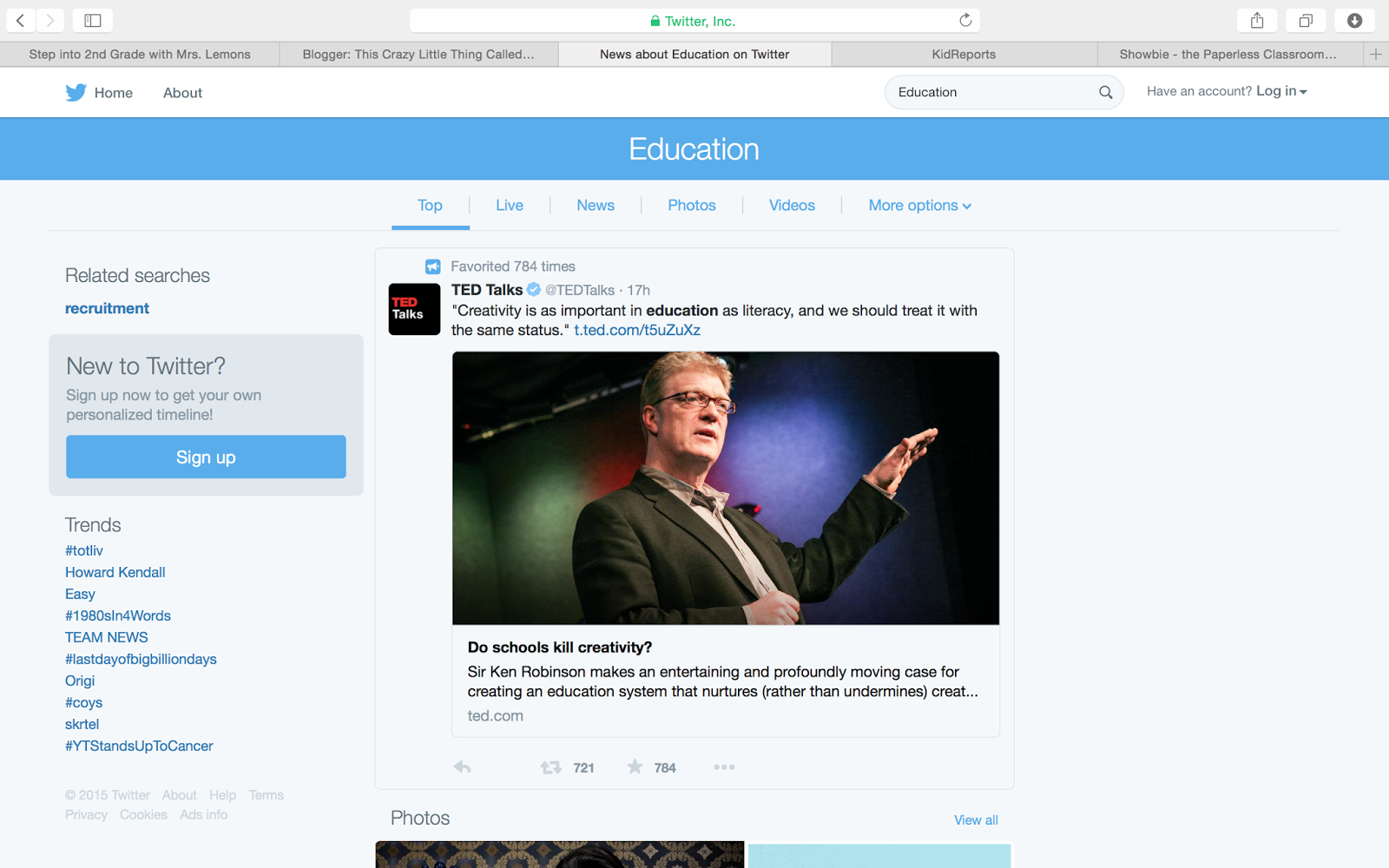This screenshot has width=1389, height=868.
Task: Open trend #YTStandsUpToCancer
Action: pyautogui.click(x=139, y=746)
